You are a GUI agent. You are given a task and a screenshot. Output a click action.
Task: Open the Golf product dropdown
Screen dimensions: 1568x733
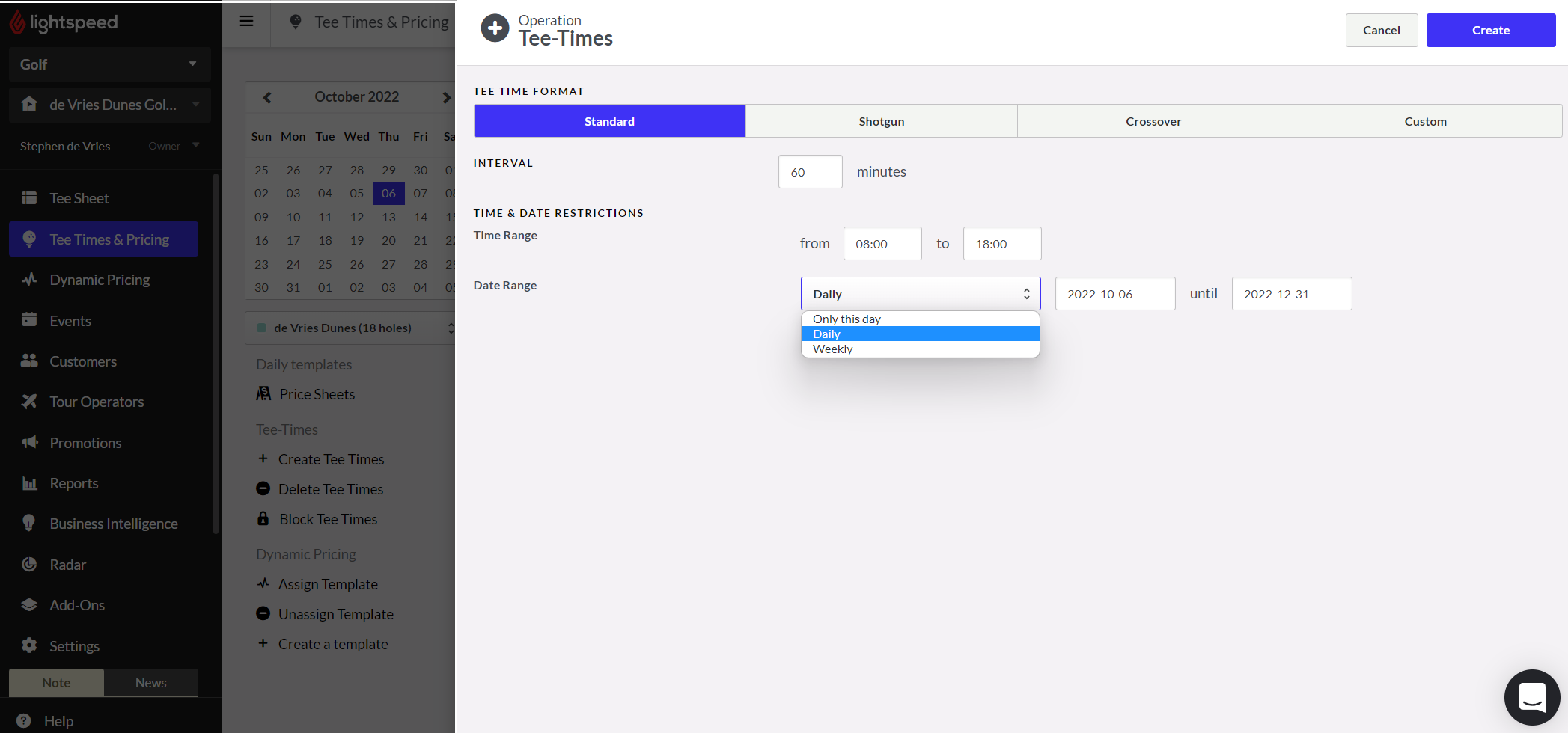point(110,64)
